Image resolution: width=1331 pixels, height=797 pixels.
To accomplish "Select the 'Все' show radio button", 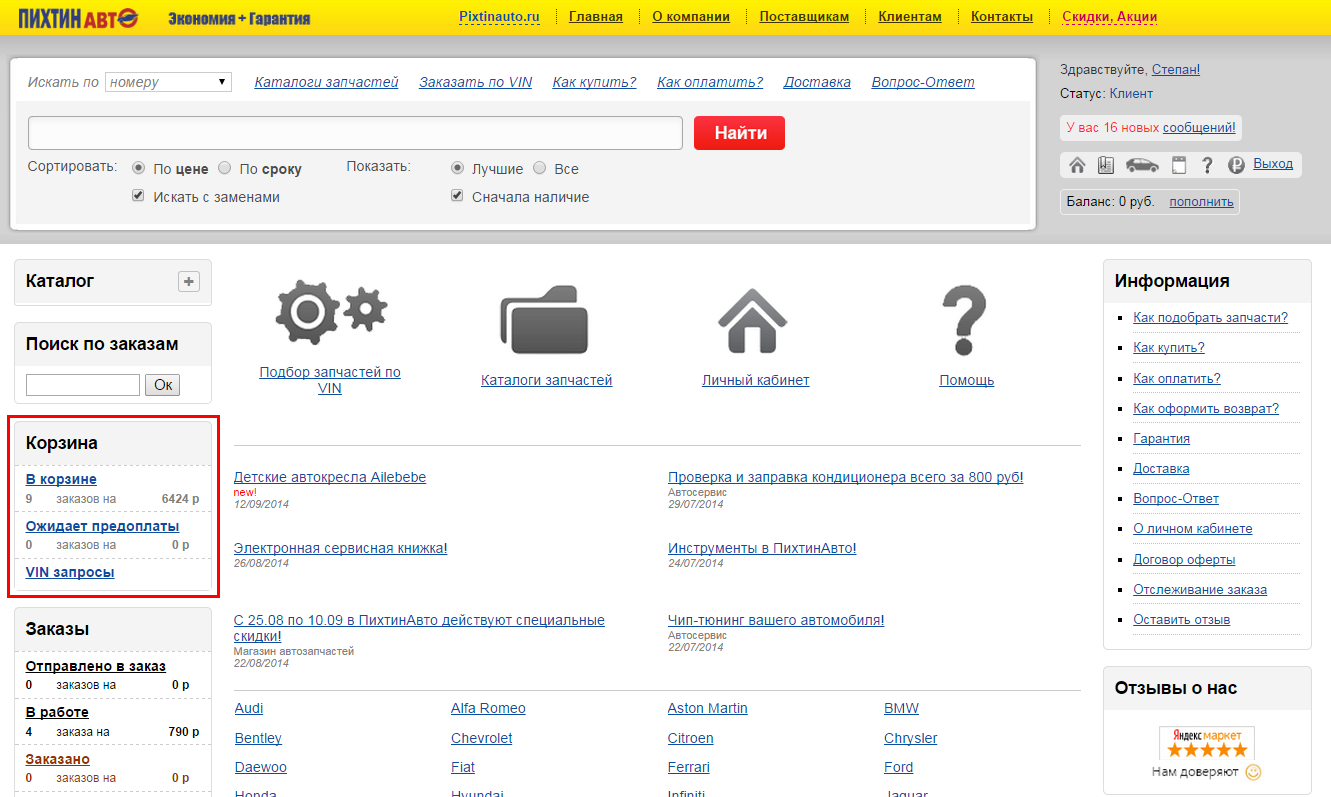I will [x=540, y=169].
